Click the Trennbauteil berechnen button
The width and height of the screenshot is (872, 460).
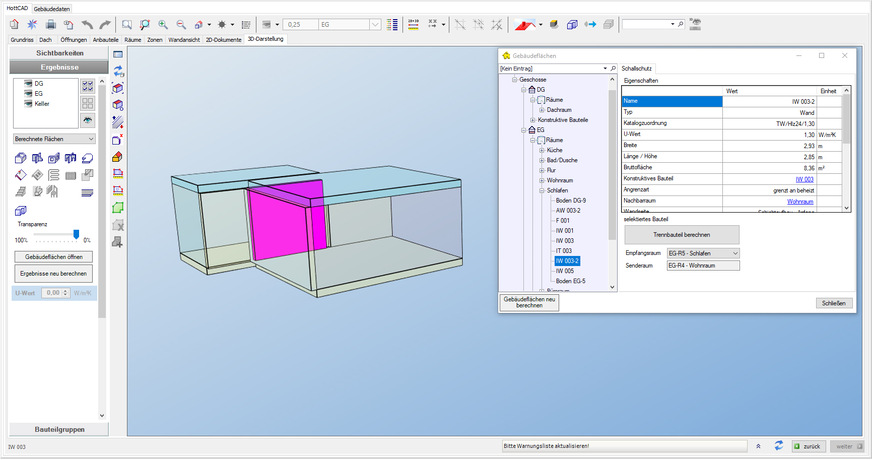tap(681, 233)
